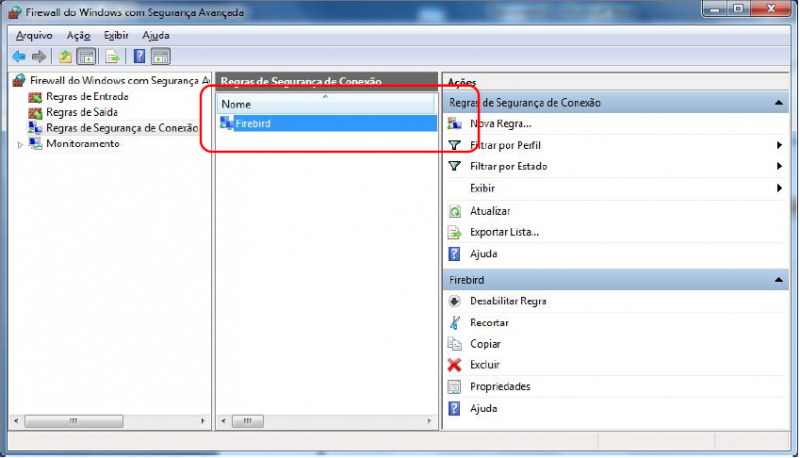800x458 pixels.
Task: Click Desabilitar Regra action link
Action: coord(508,301)
